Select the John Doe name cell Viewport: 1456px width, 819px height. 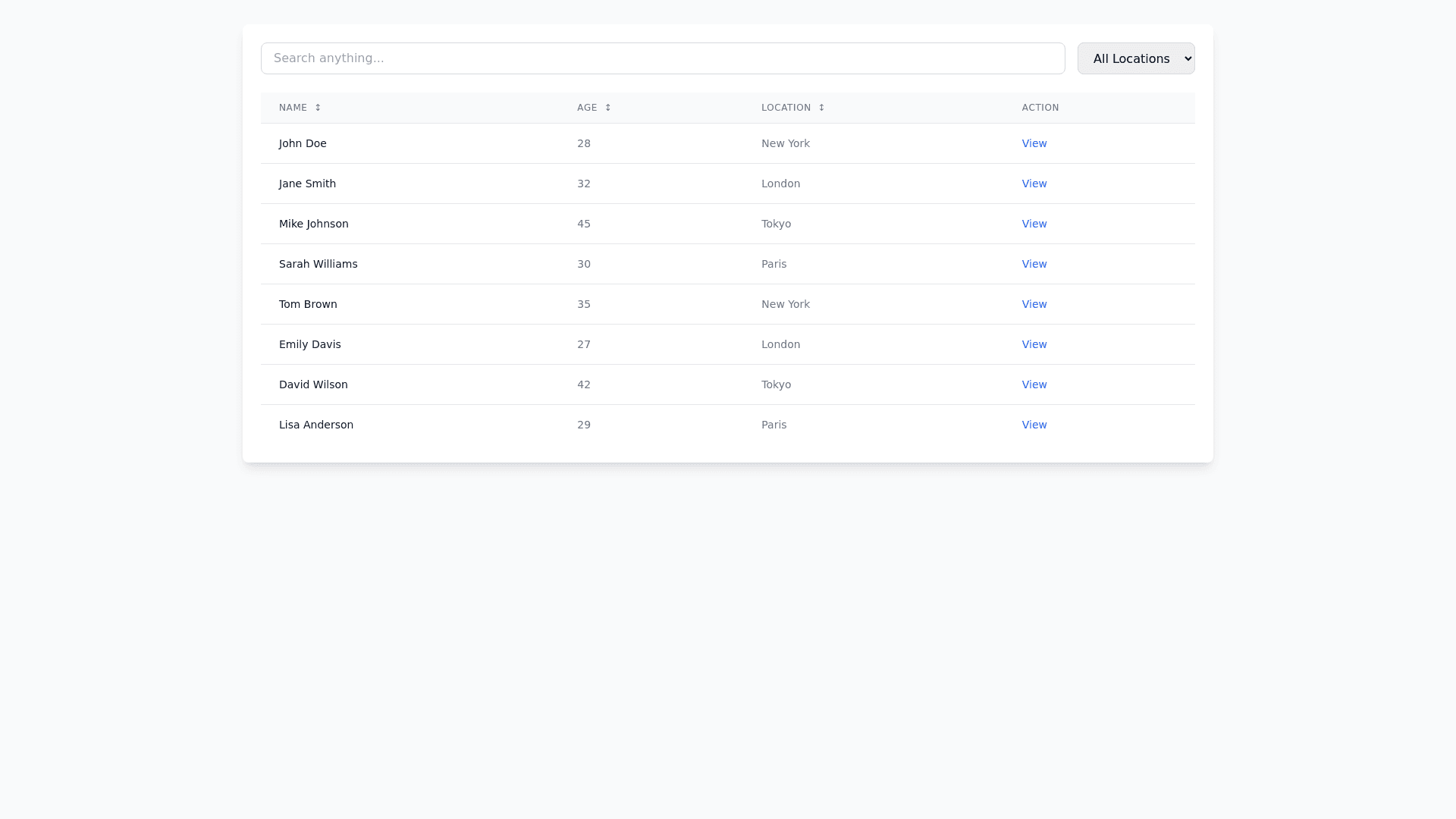pos(303,143)
